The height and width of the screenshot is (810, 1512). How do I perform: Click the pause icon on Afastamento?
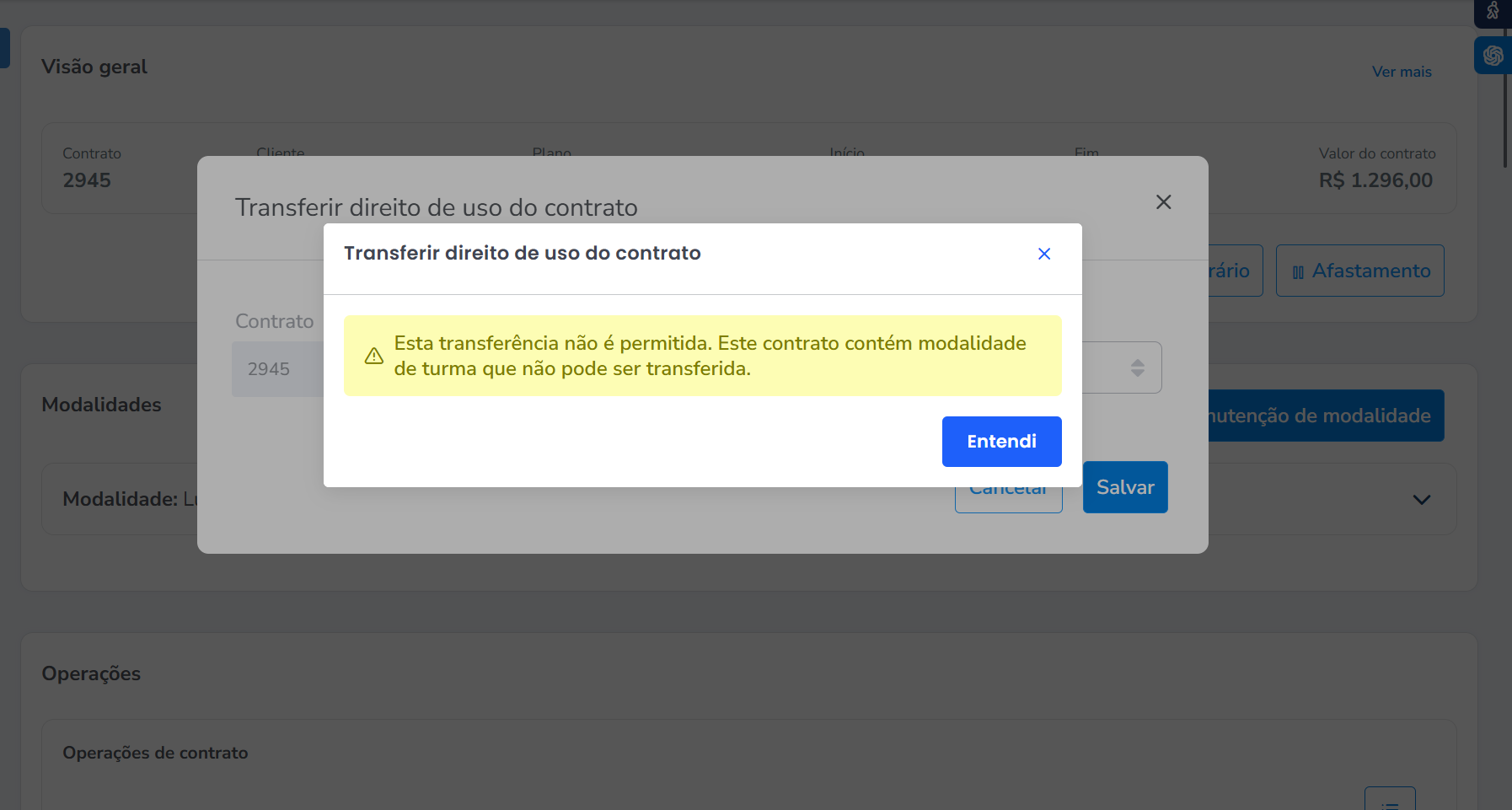pos(1298,272)
